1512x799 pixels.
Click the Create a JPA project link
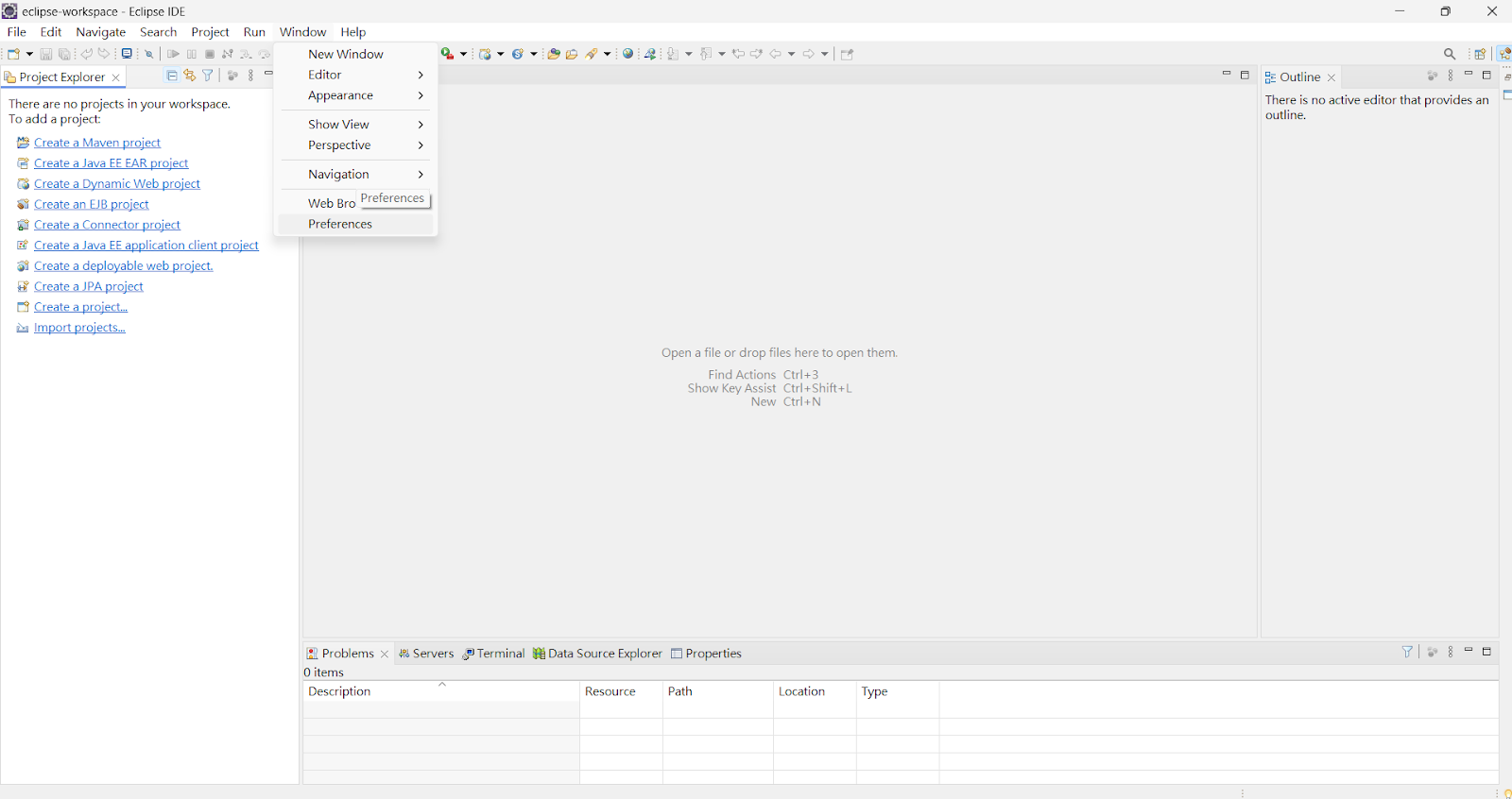tap(89, 286)
